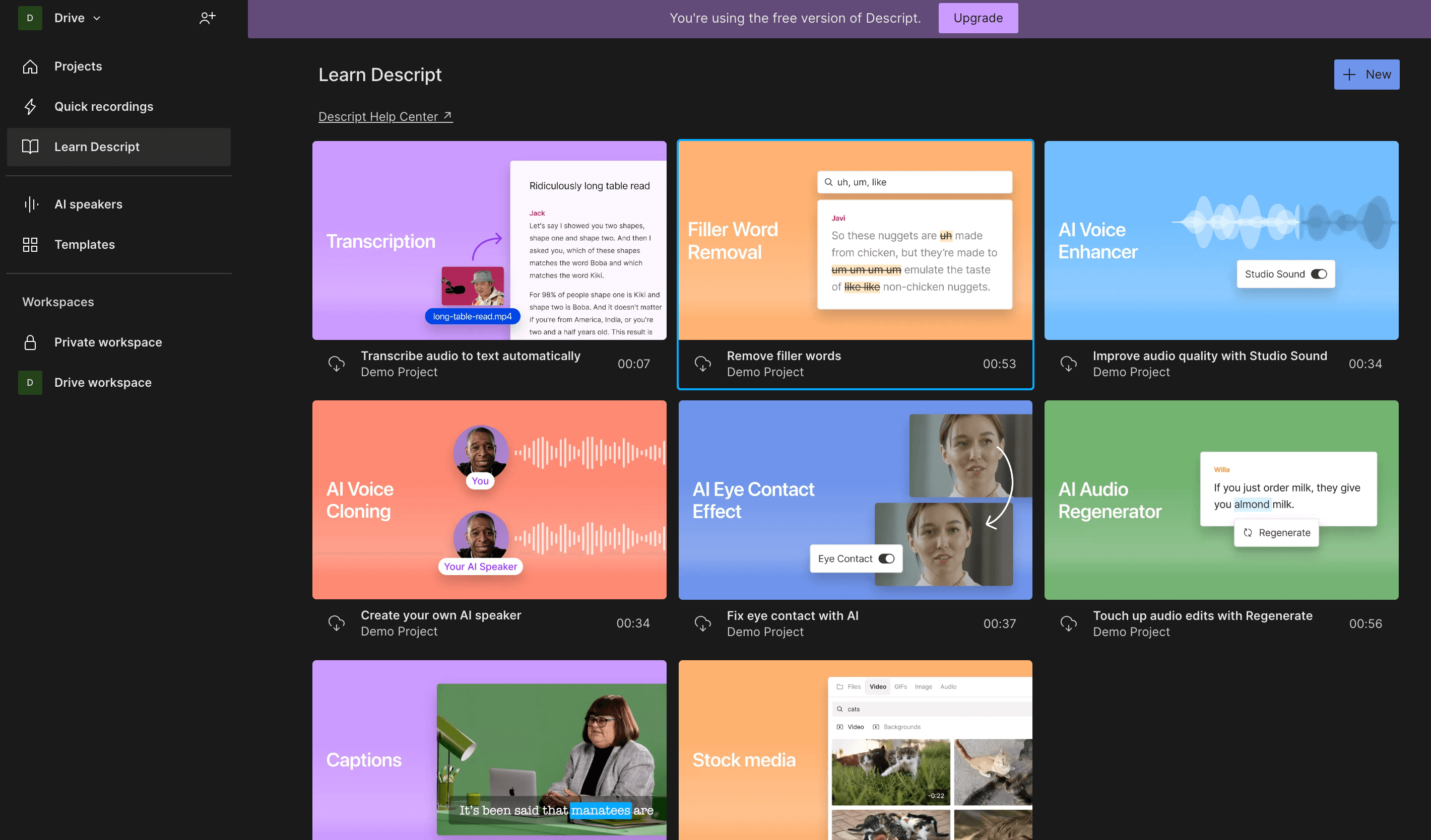Click cloud download icon for Remove filler words
Viewport: 1431px width, 840px height.
point(702,364)
